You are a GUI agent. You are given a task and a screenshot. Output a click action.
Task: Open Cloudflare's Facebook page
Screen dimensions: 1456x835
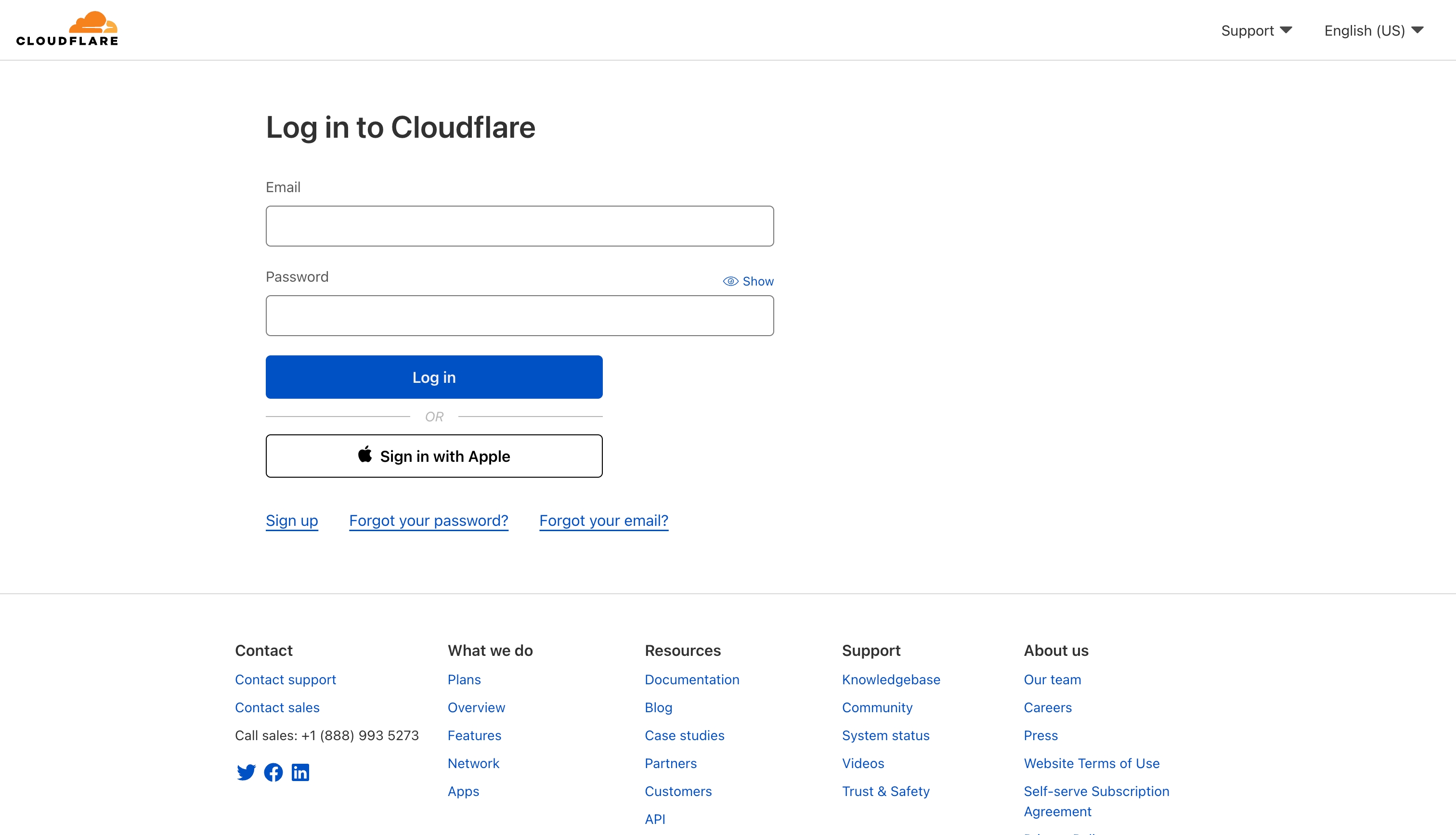pyautogui.click(x=273, y=772)
